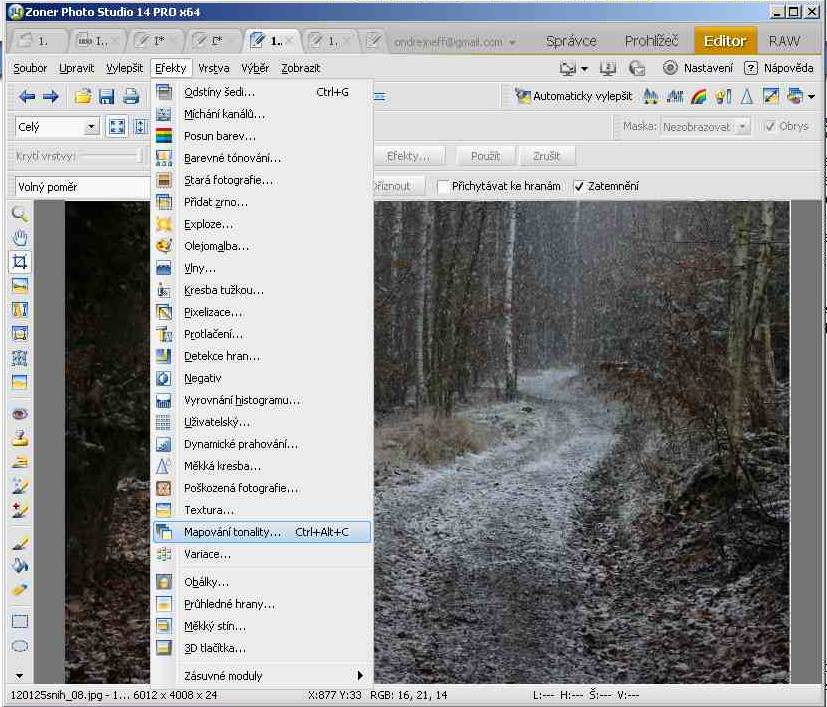The height and width of the screenshot is (707, 827).
Task: Click the Save floppy disk icon
Action: 106,97
